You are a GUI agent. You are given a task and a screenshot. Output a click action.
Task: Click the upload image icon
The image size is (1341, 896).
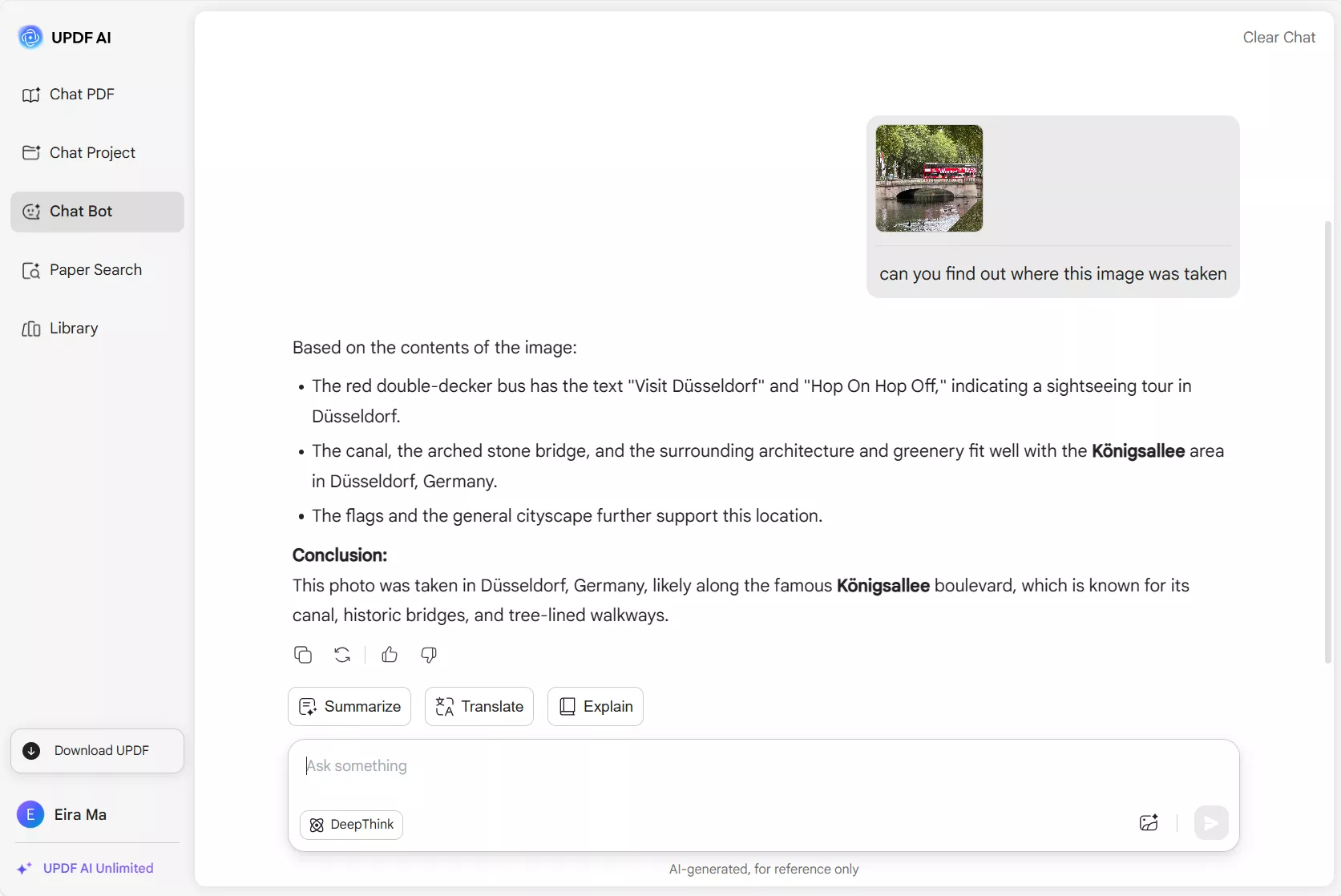click(1149, 823)
